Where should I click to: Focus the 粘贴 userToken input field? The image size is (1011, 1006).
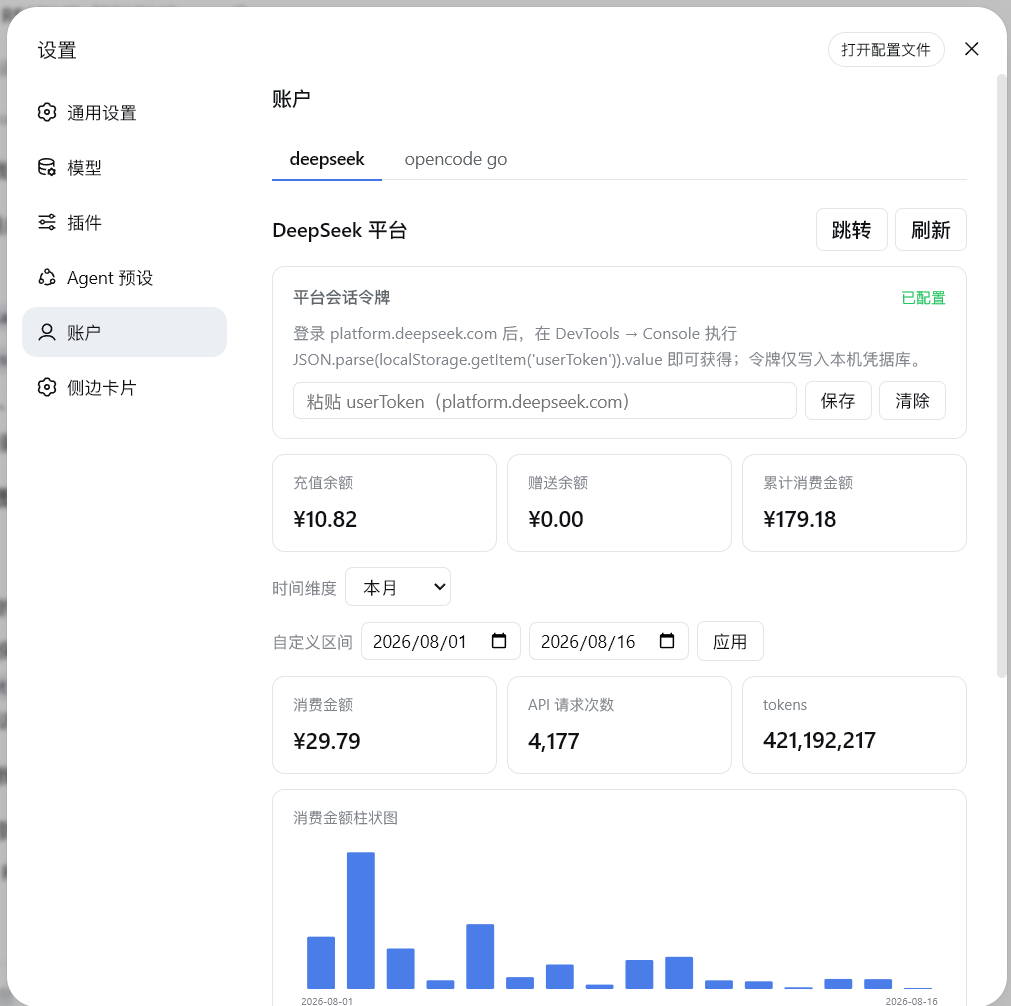(x=545, y=401)
